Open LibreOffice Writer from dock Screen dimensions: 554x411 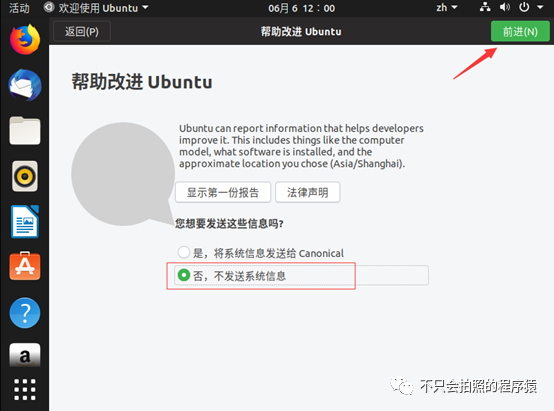point(25,222)
